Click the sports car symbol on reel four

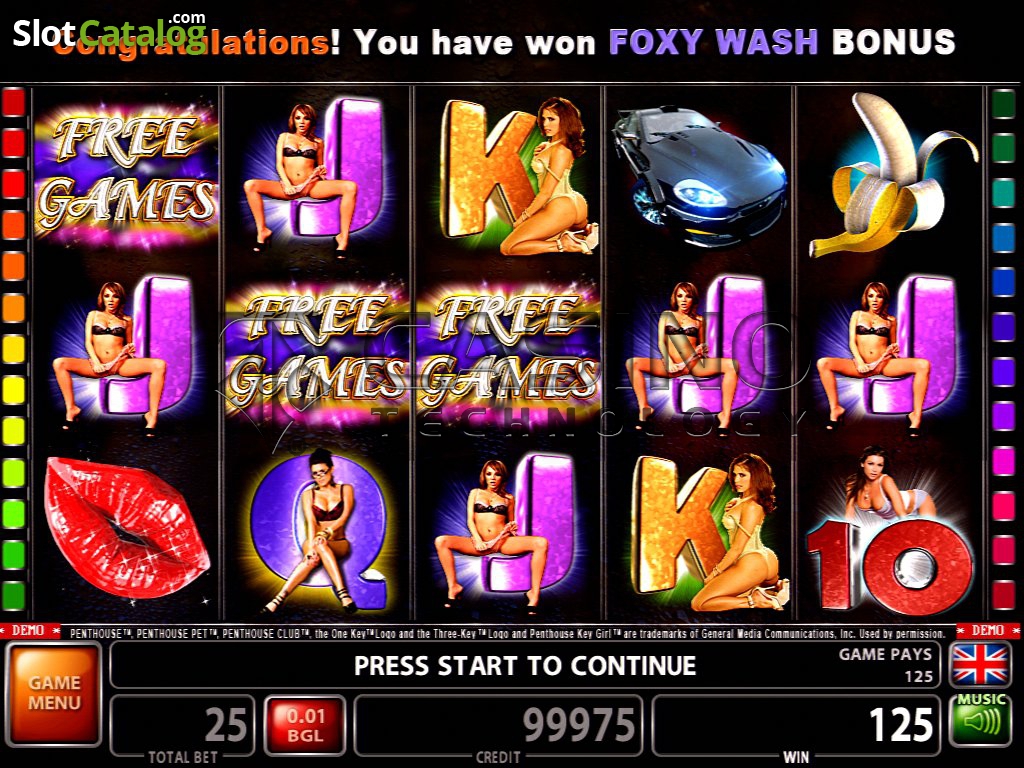[699, 177]
